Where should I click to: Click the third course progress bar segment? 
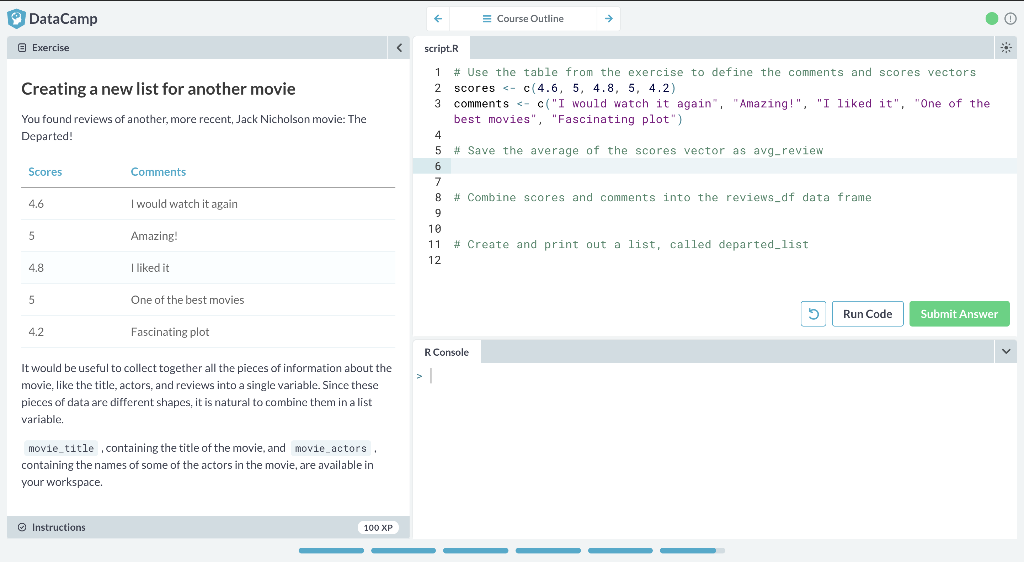click(475, 550)
